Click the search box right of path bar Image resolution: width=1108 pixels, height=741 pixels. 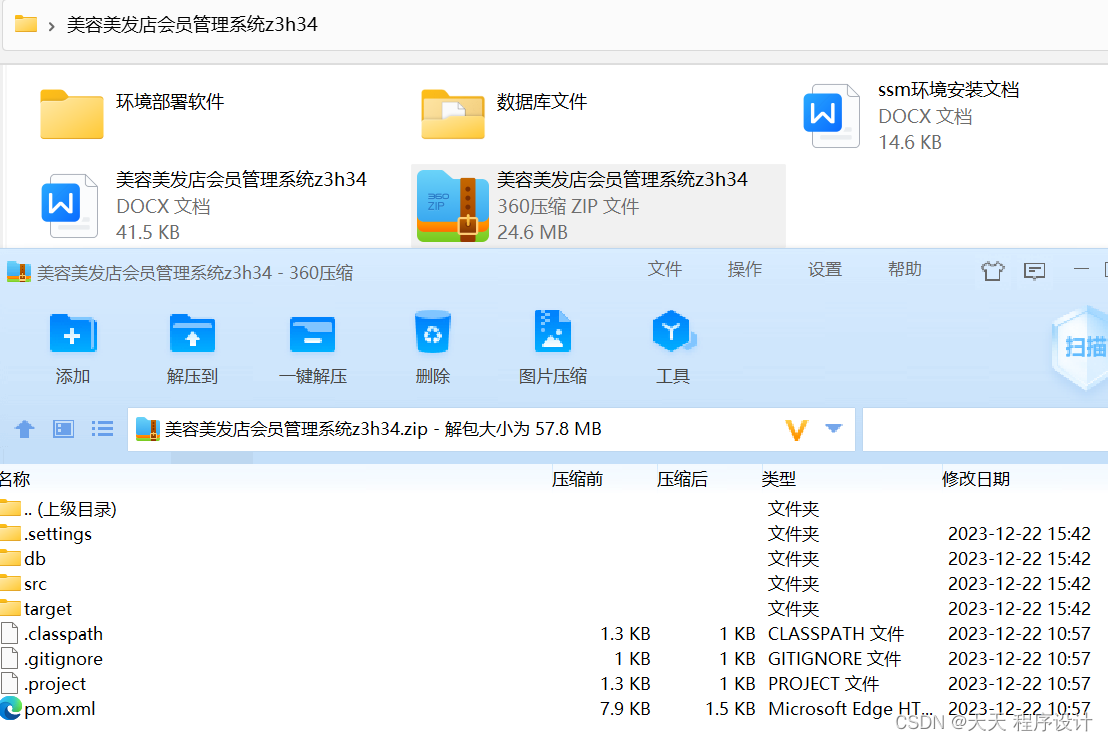985,429
